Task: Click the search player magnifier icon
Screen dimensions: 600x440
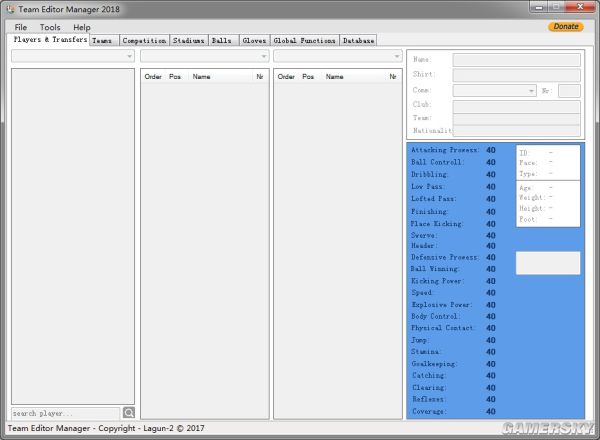Action: point(129,412)
